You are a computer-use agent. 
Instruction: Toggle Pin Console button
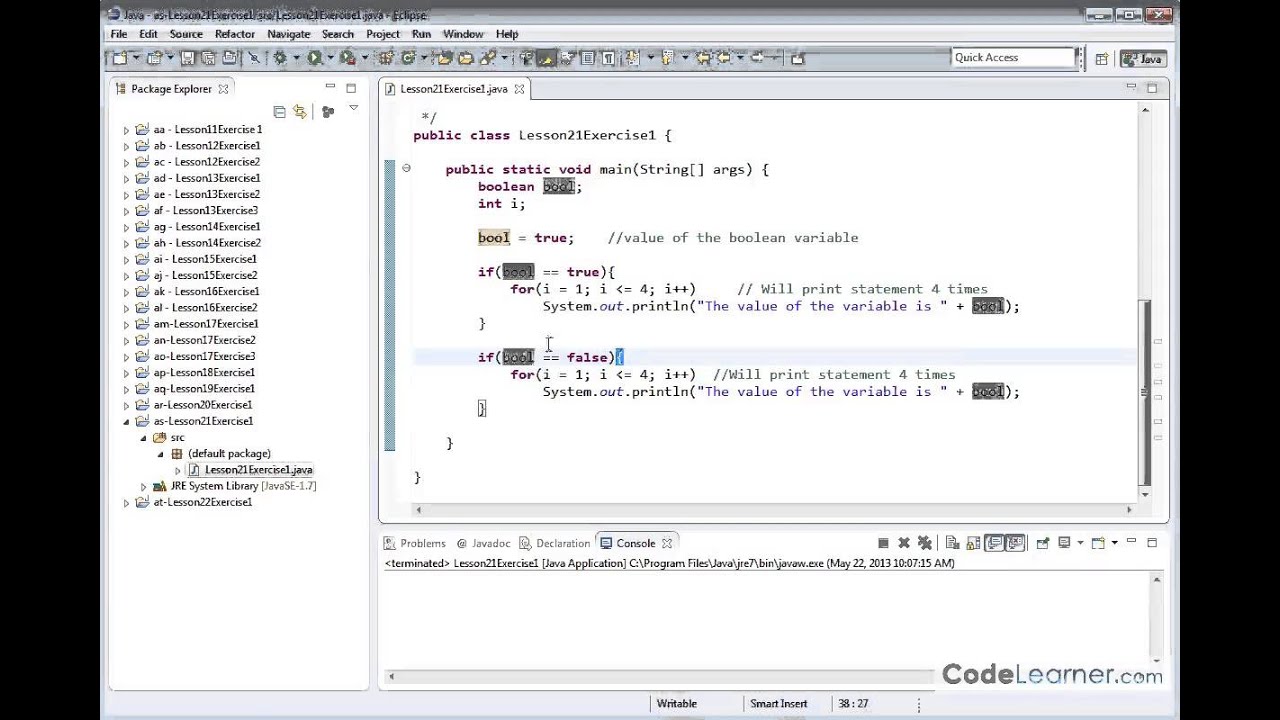coord(1043,543)
